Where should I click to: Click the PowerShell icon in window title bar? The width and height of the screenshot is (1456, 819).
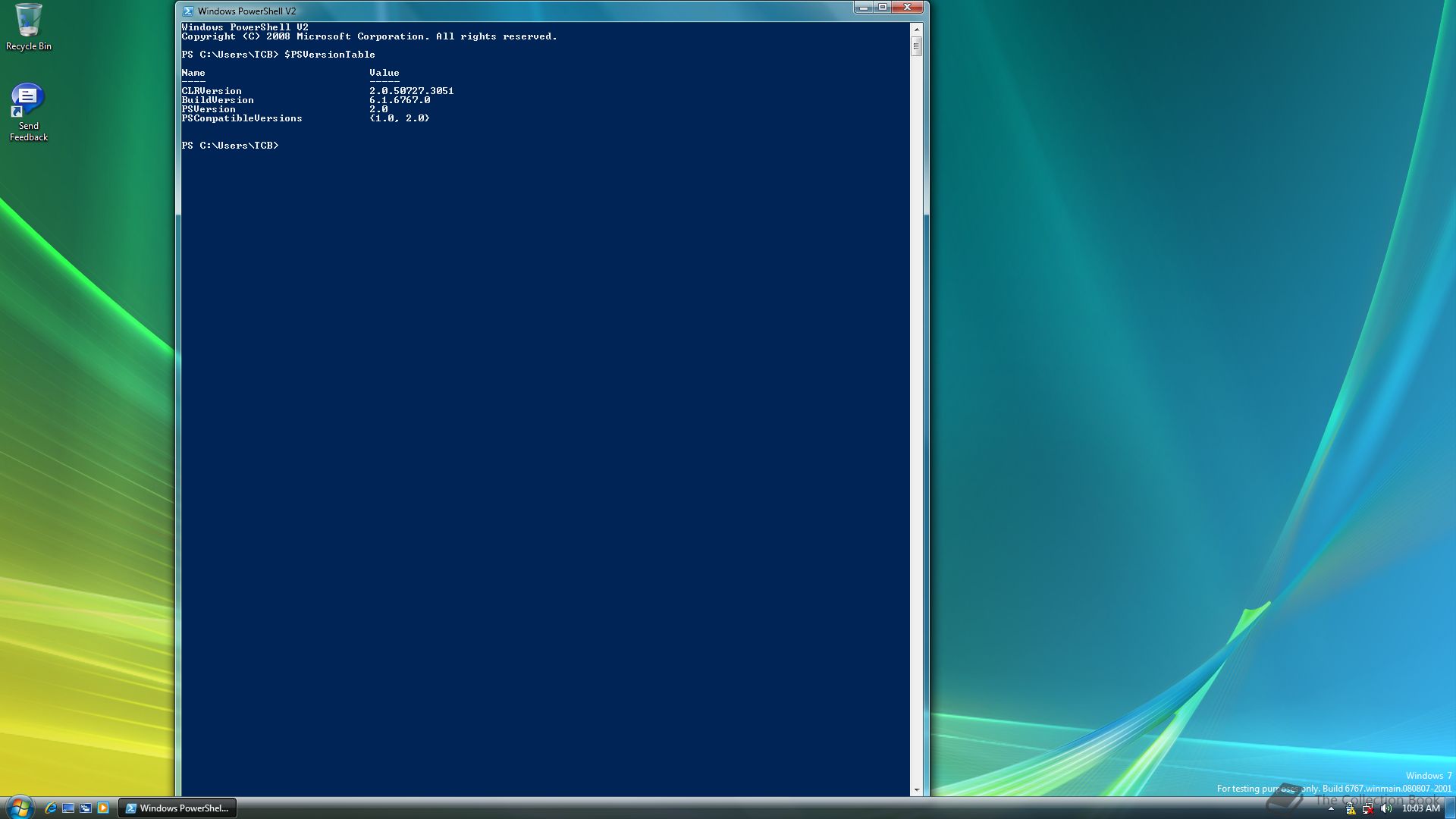tap(188, 11)
